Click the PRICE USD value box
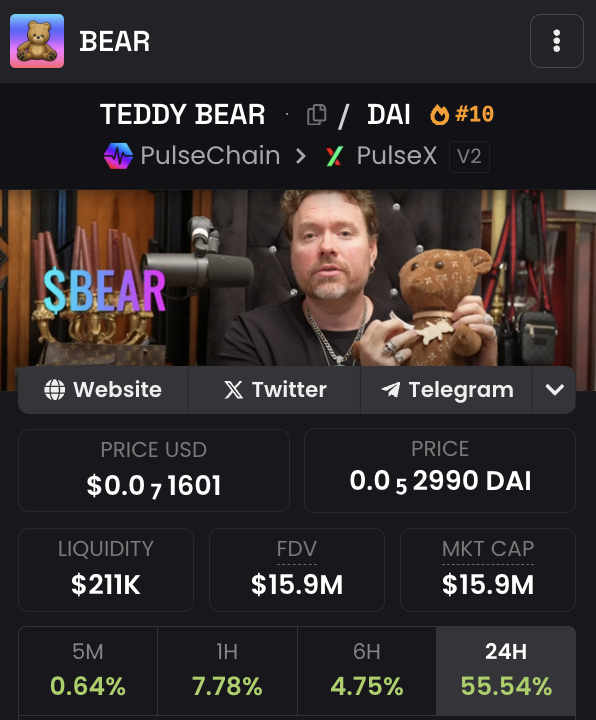The width and height of the screenshot is (596, 720). tap(154, 470)
